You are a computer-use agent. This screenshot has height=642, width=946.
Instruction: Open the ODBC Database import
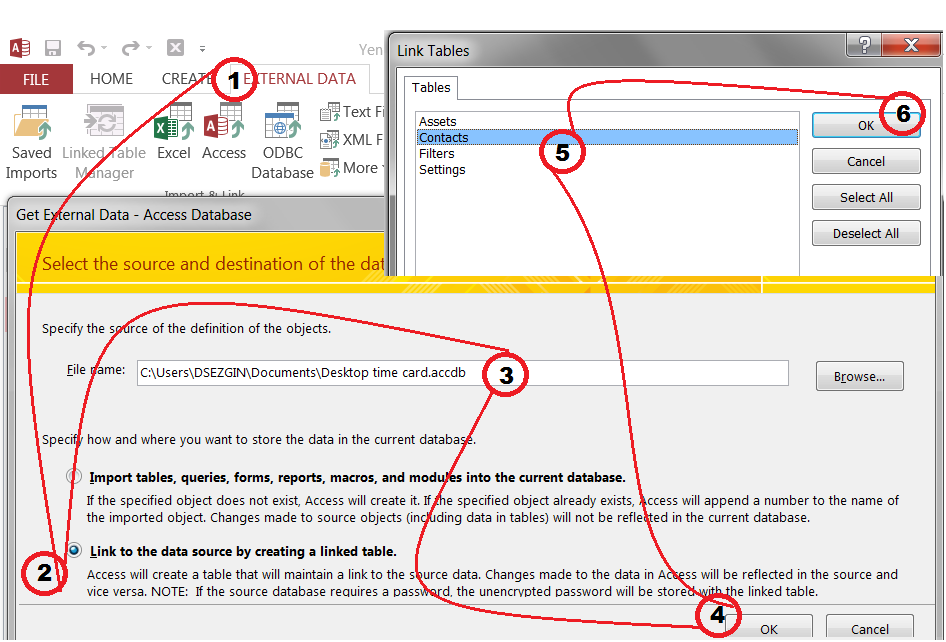click(x=282, y=126)
